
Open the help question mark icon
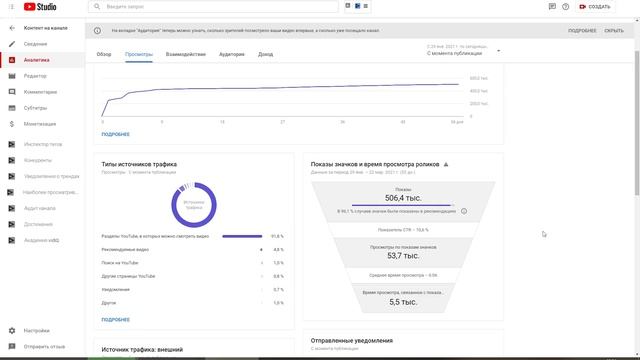pos(565,7)
